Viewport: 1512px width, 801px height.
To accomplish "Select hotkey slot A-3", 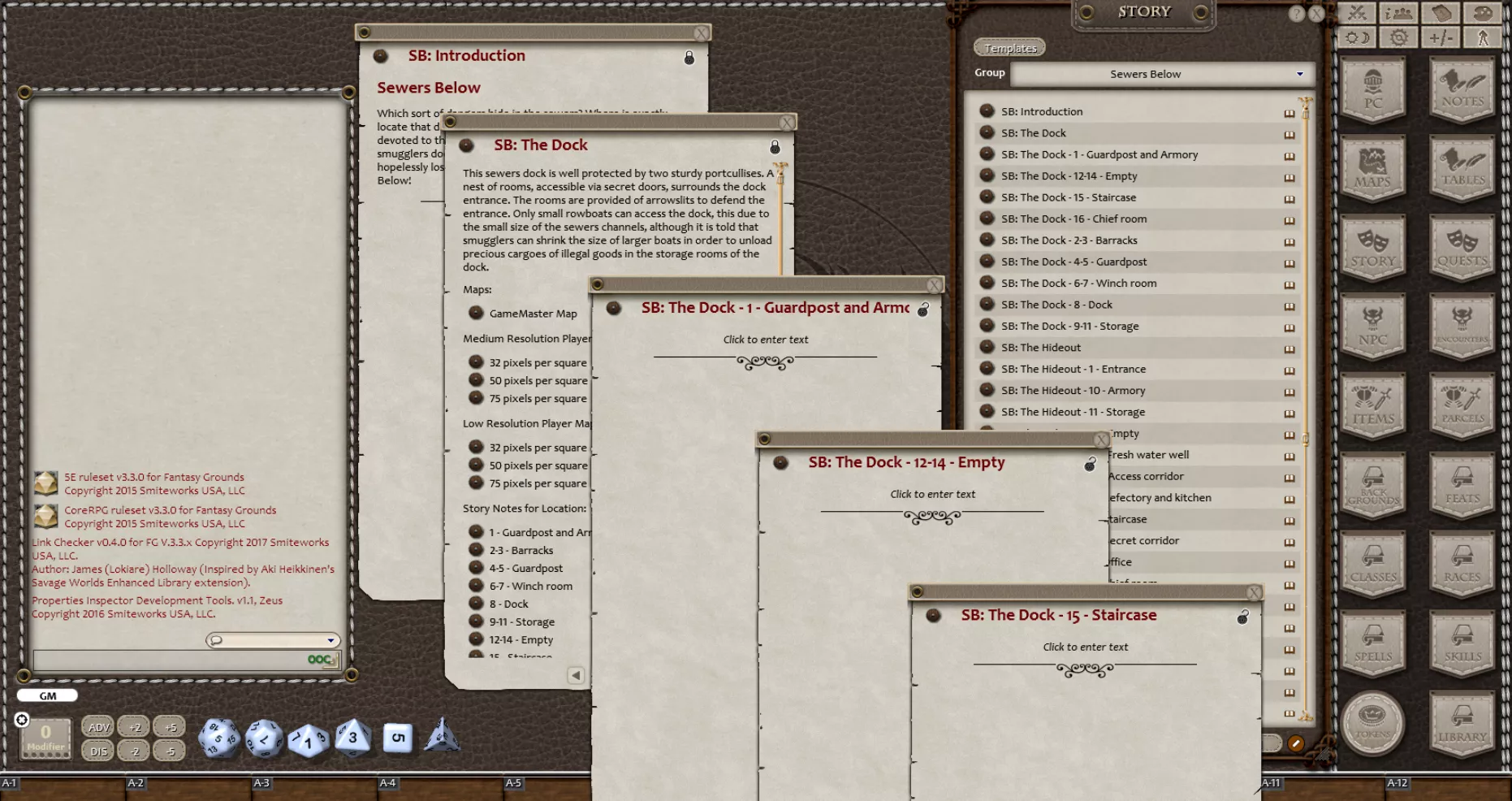I will 314,789.
